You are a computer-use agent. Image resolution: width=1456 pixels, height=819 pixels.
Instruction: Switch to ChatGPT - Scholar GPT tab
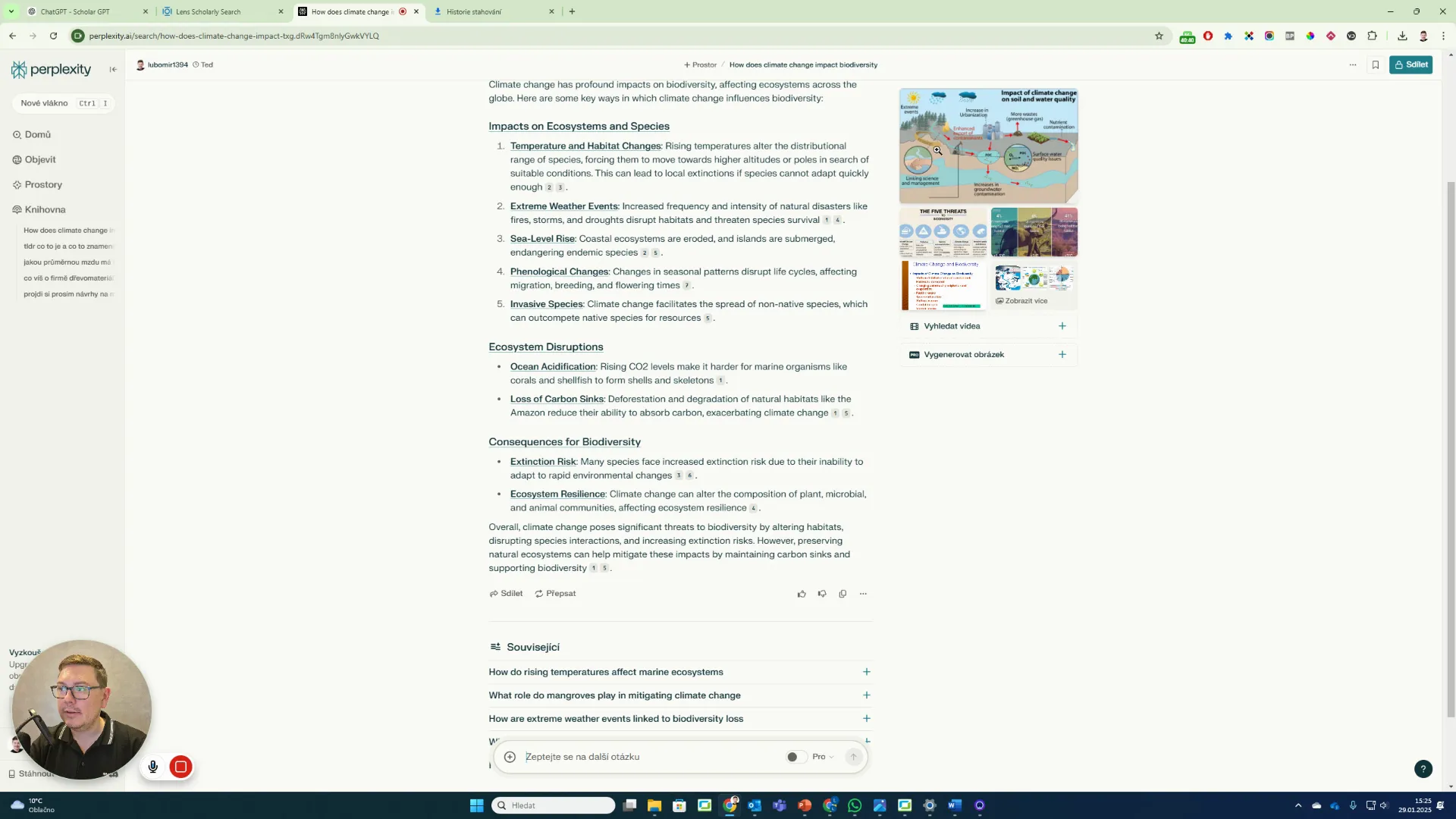87,11
